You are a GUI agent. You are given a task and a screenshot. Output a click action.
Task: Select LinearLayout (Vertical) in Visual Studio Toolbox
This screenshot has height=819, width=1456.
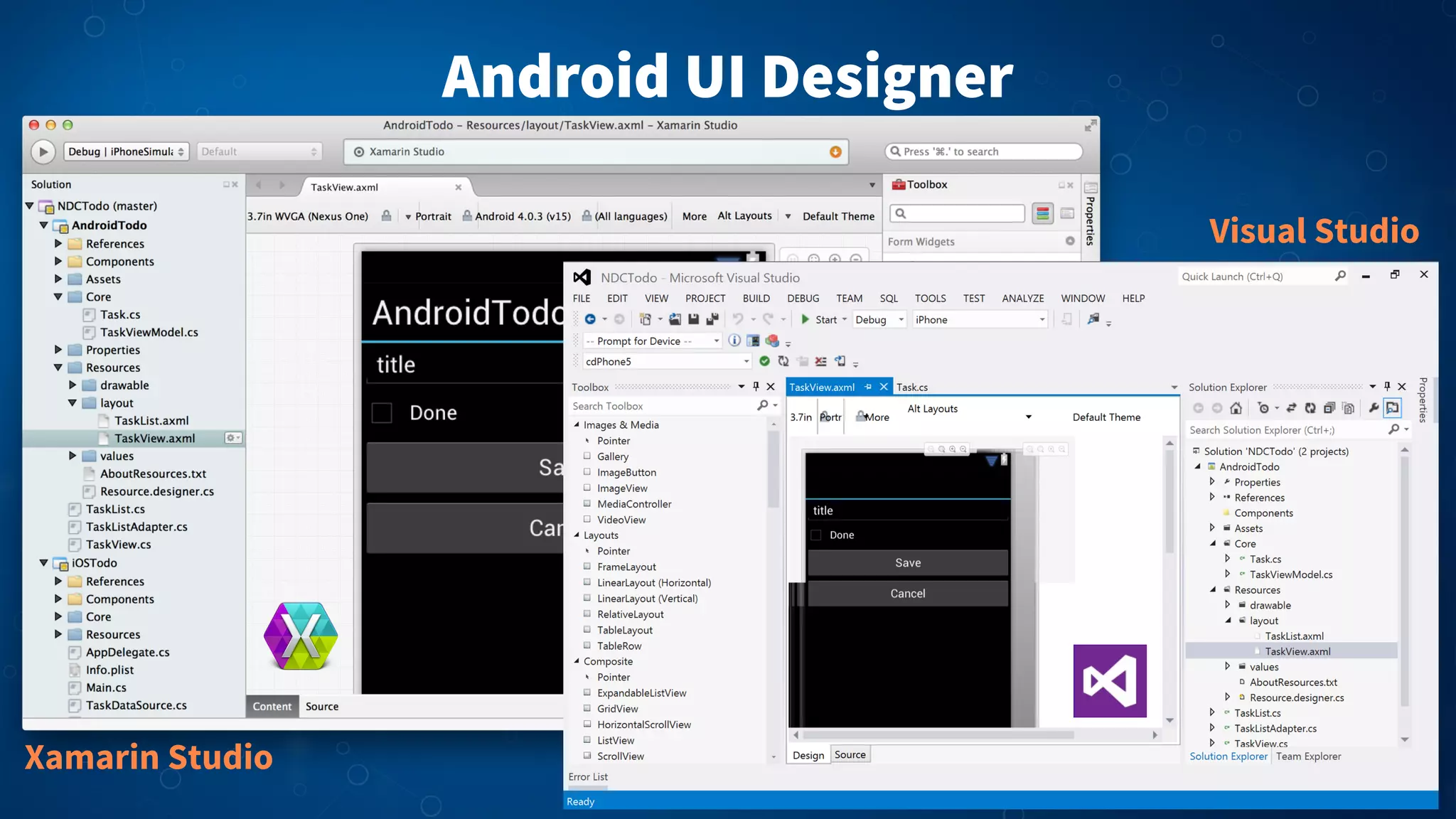tap(647, 598)
